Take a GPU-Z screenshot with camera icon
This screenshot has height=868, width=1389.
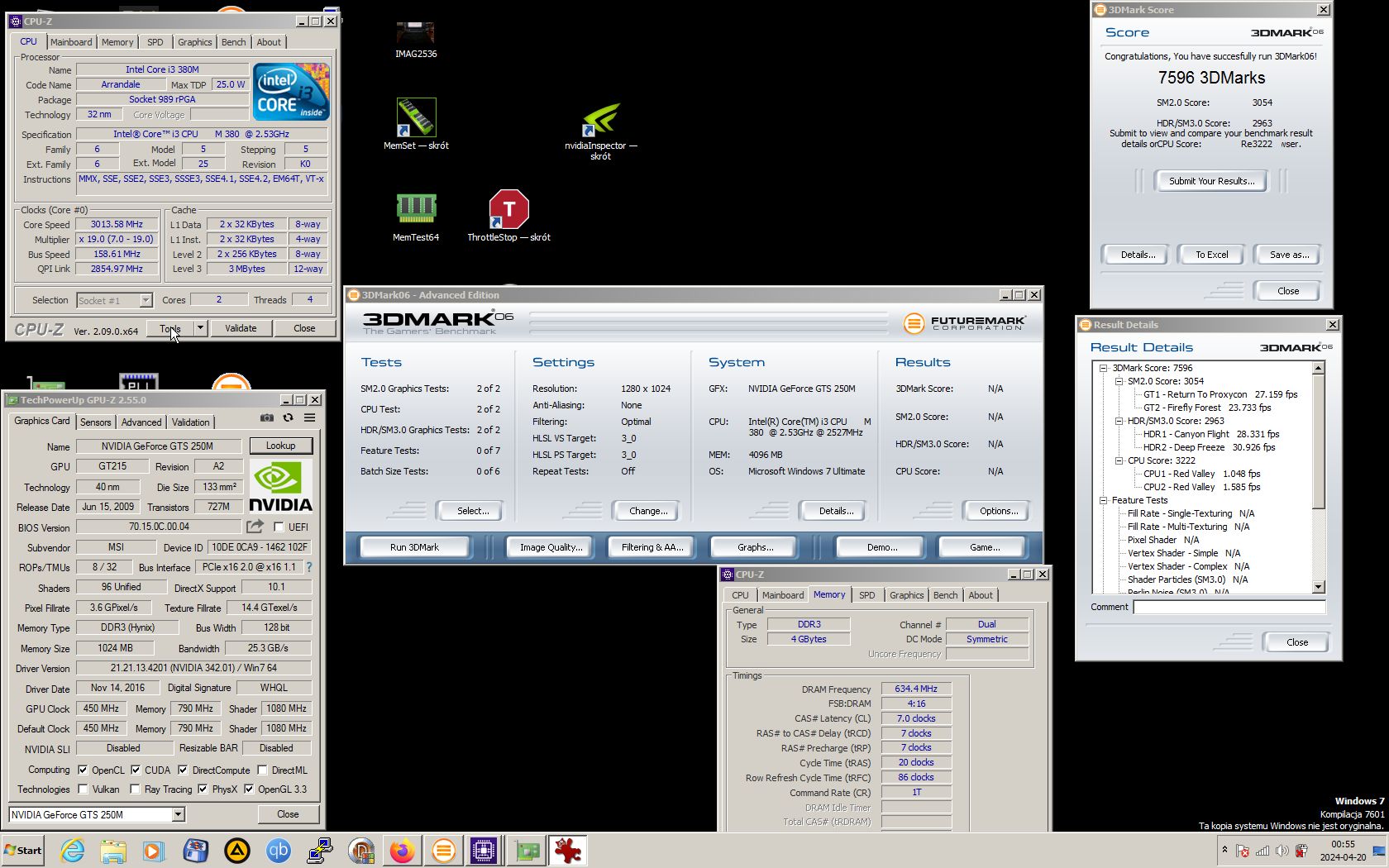(266, 418)
